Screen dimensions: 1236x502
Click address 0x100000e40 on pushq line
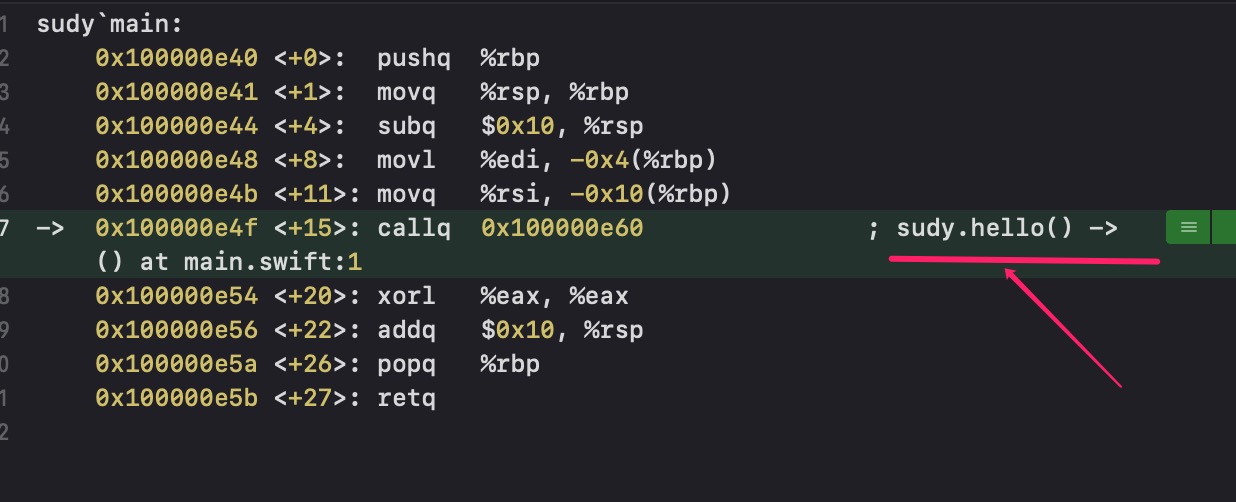pos(177,58)
